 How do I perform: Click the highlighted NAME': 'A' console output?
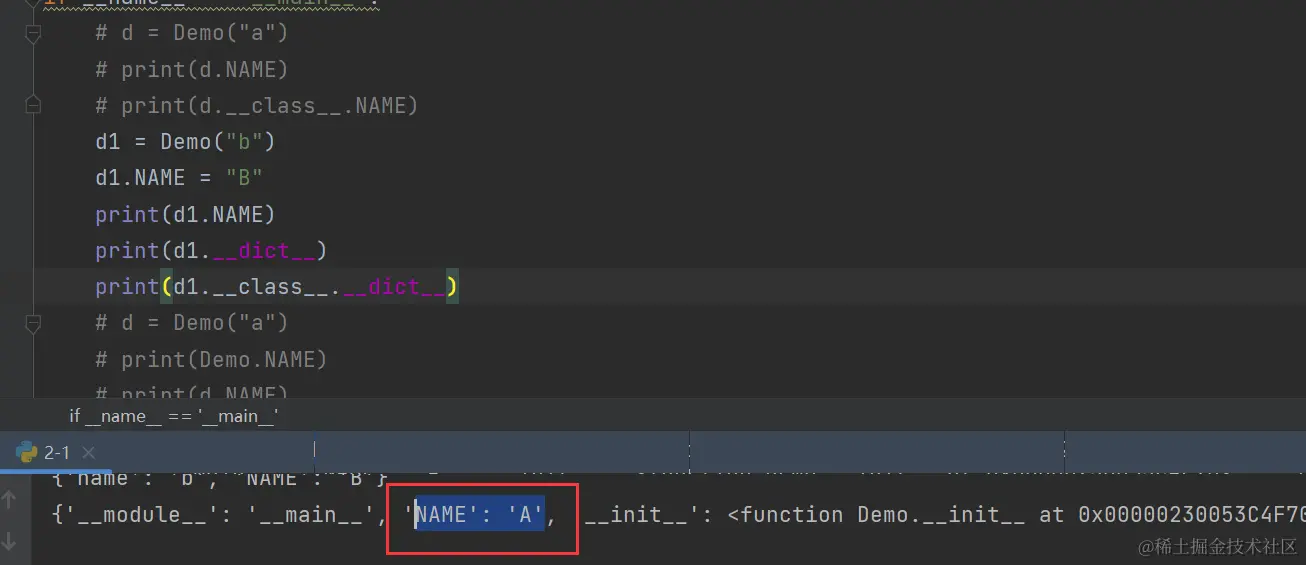tap(480, 515)
